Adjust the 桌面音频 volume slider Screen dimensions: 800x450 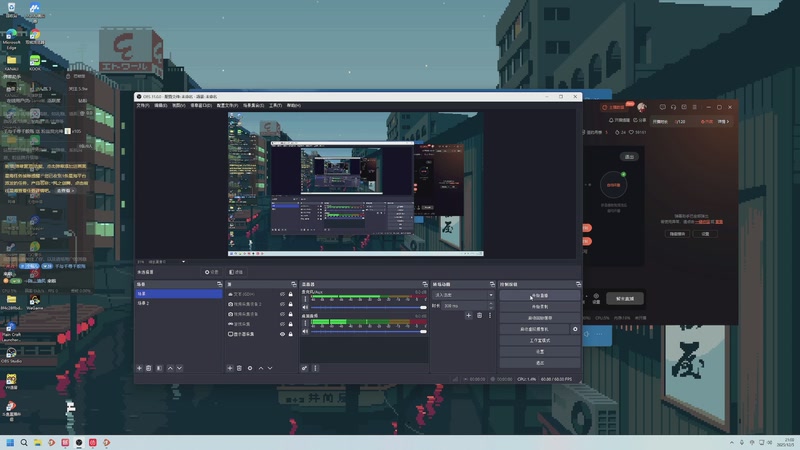(368, 332)
